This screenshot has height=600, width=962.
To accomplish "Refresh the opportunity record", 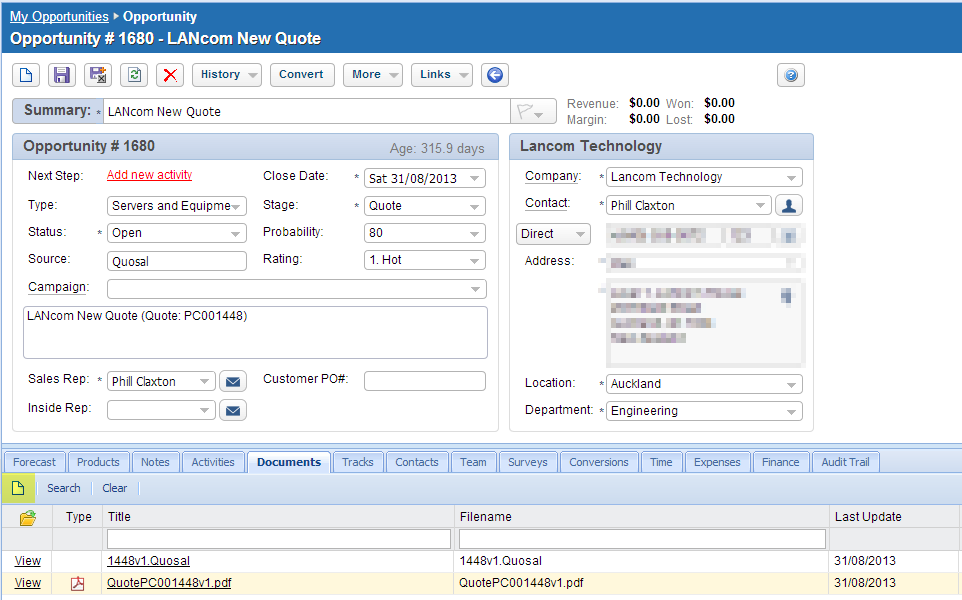I will pyautogui.click(x=133, y=75).
